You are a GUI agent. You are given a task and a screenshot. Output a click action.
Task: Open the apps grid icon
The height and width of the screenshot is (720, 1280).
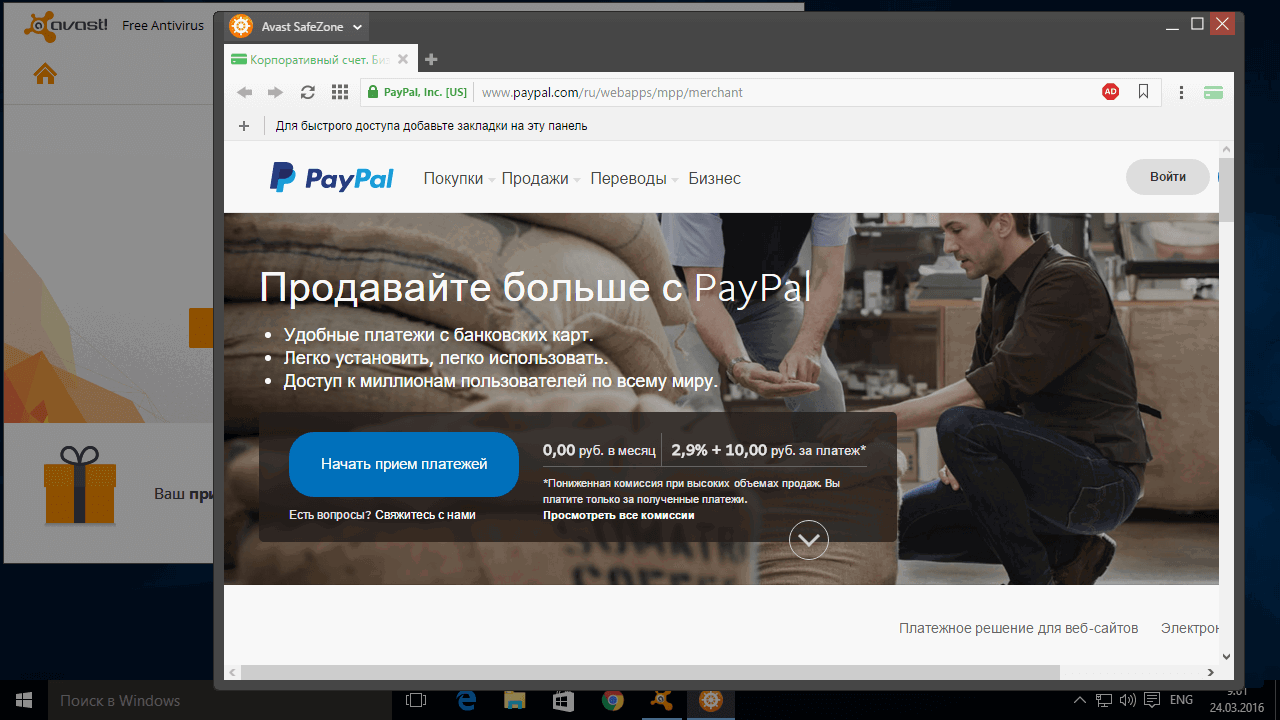click(x=339, y=91)
